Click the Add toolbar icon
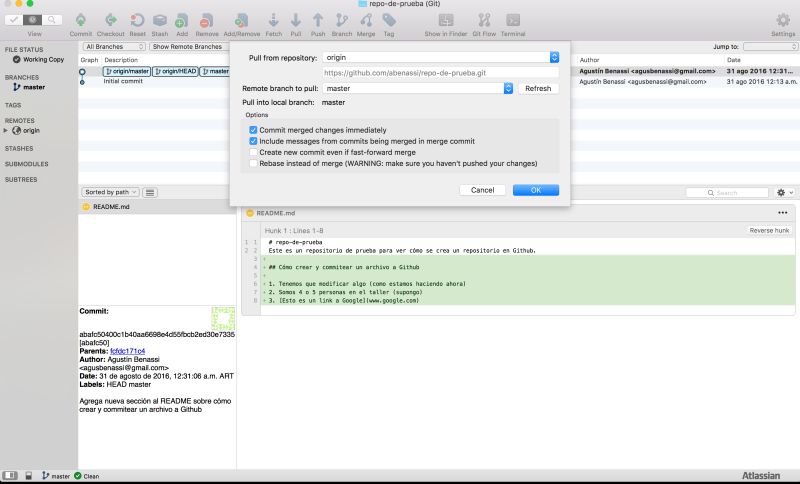The image size is (800, 484). [x=182, y=21]
